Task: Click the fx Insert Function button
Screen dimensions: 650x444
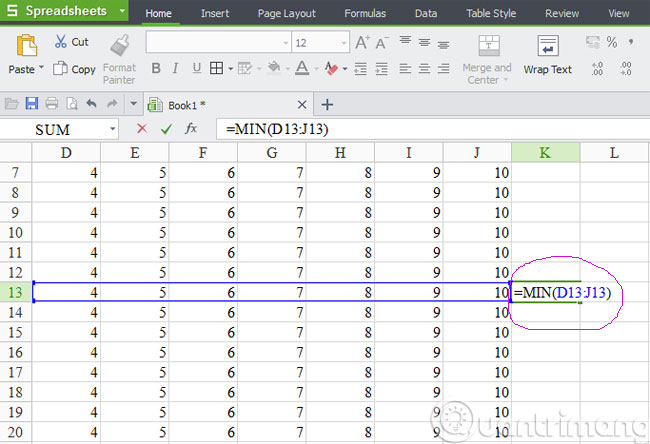Action: 191,129
